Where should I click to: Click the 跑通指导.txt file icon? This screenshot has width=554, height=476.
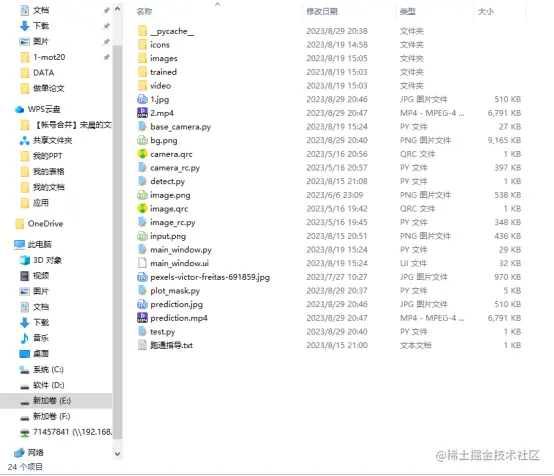[x=142, y=345]
